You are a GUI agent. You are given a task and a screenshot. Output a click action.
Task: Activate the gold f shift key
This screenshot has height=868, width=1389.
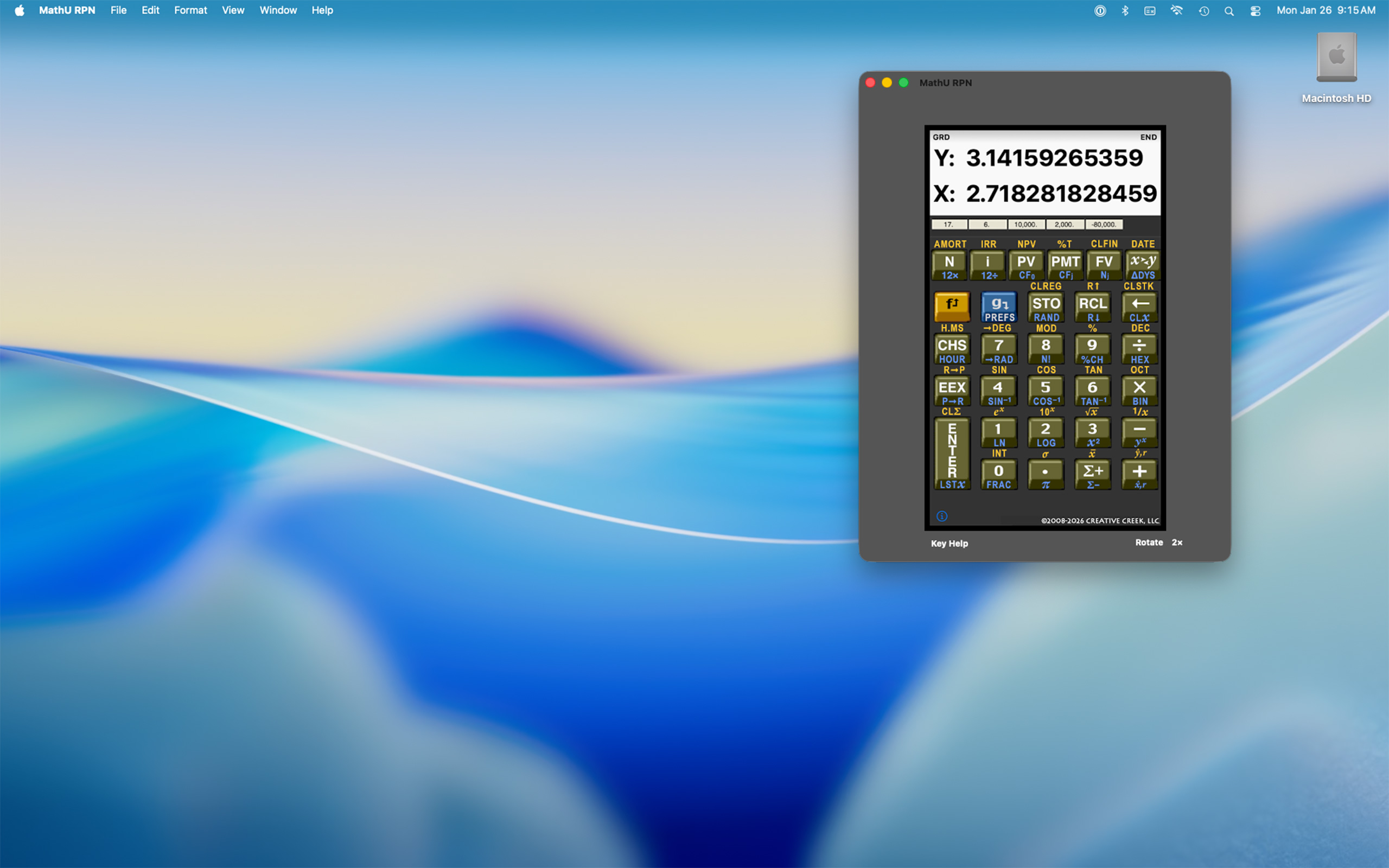coord(952,307)
